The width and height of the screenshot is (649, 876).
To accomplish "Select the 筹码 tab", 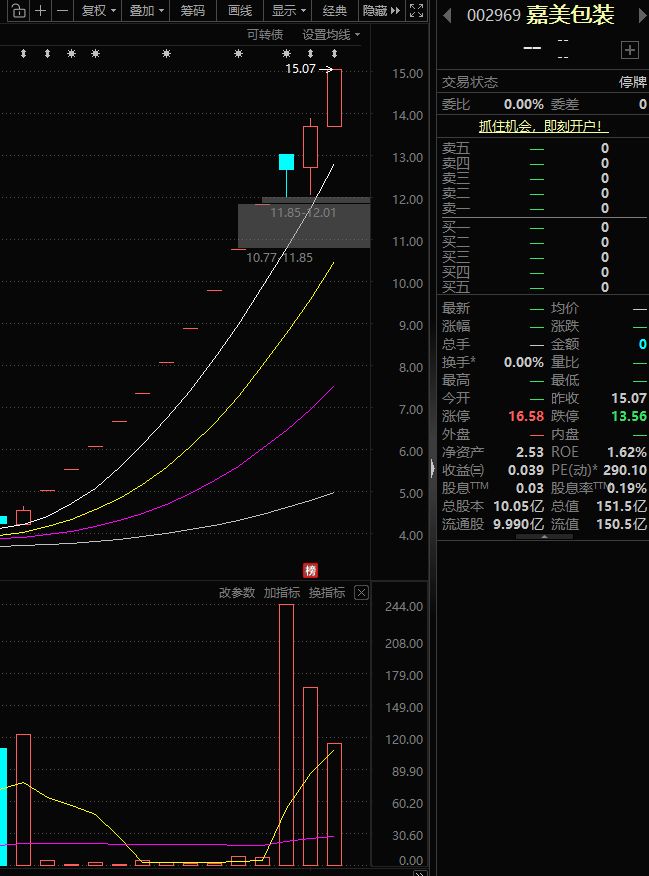I will [x=192, y=11].
